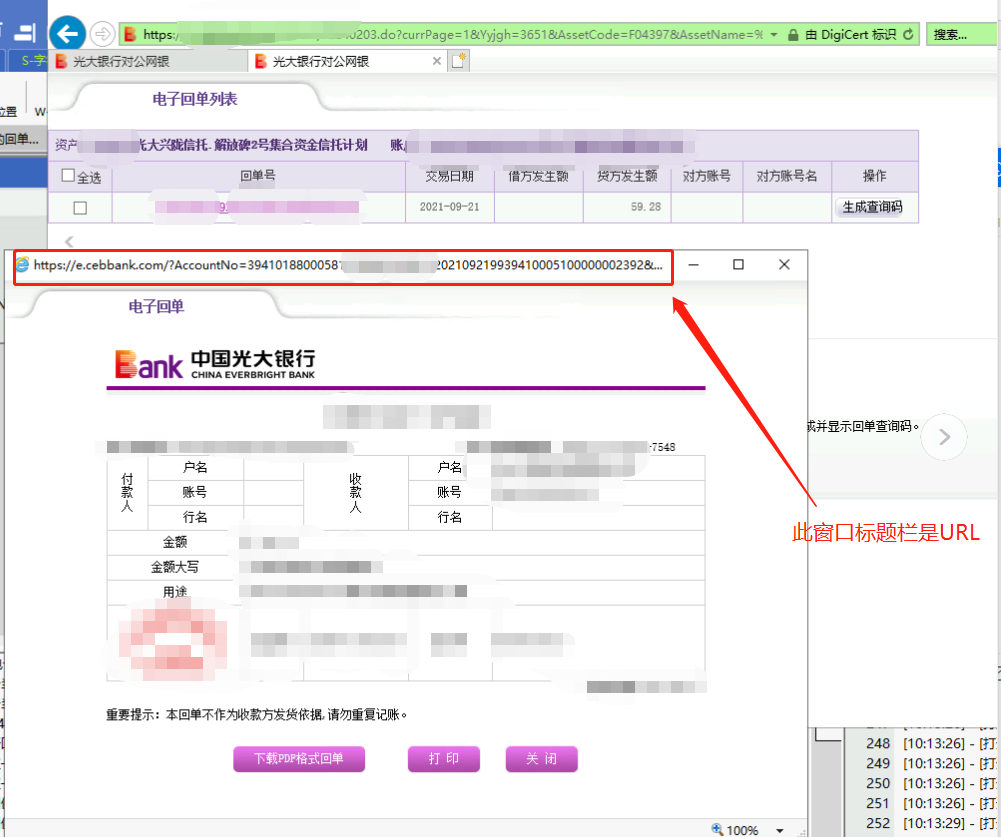The image size is (1001, 837).
Task: Click the round next arrow on right panel
Action: 945,436
